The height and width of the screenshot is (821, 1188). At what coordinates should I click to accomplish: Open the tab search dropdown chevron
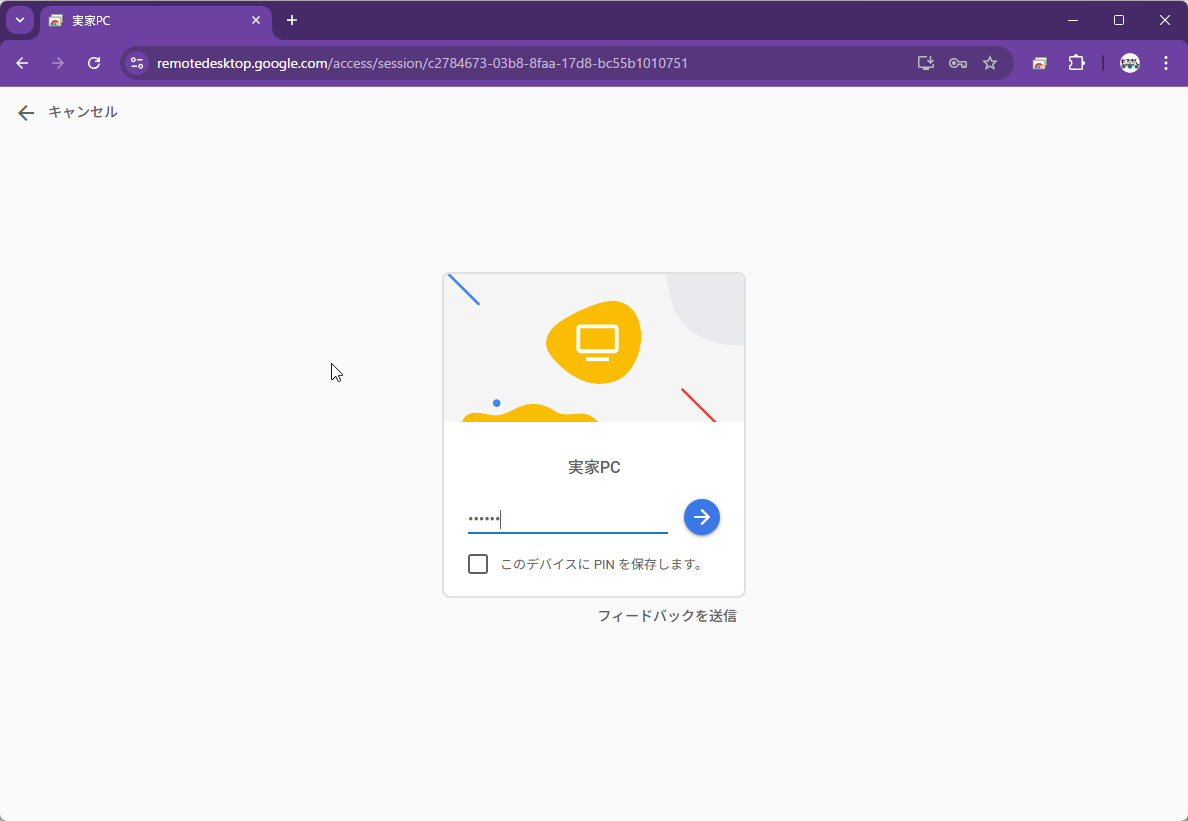[19, 20]
